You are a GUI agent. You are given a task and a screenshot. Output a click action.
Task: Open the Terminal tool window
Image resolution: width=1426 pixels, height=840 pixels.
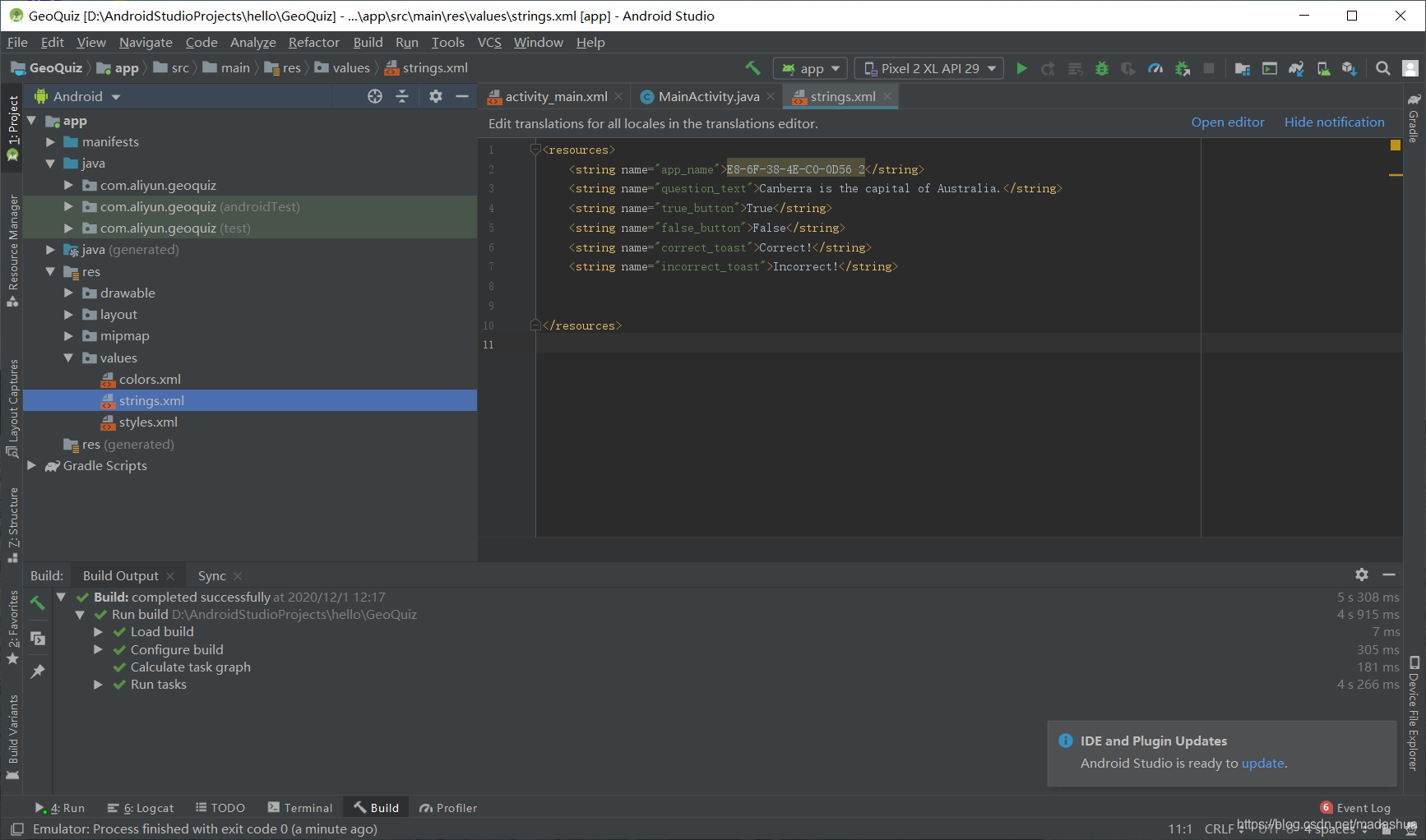tap(300, 808)
